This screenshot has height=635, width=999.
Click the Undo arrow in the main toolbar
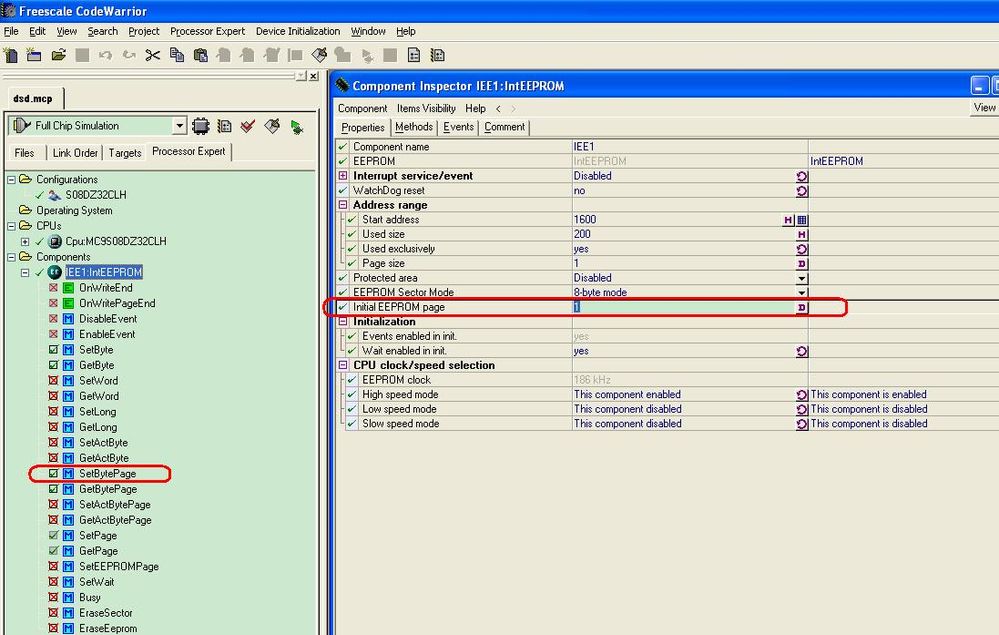click(x=105, y=55)
